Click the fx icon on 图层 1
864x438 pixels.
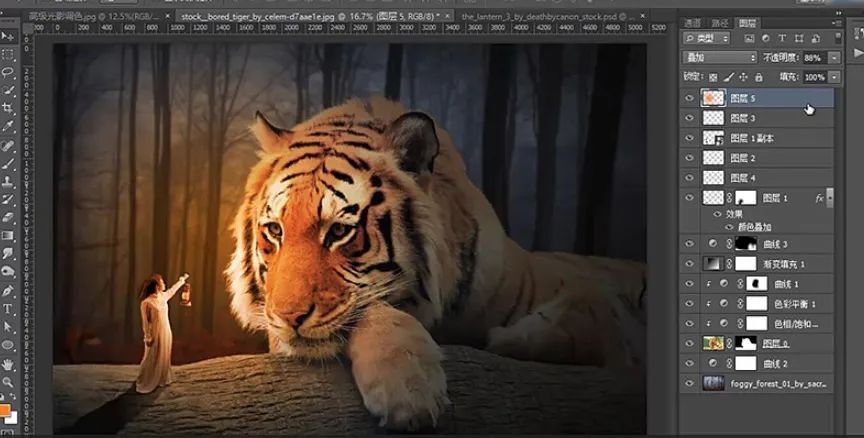[x=819, y=198]
